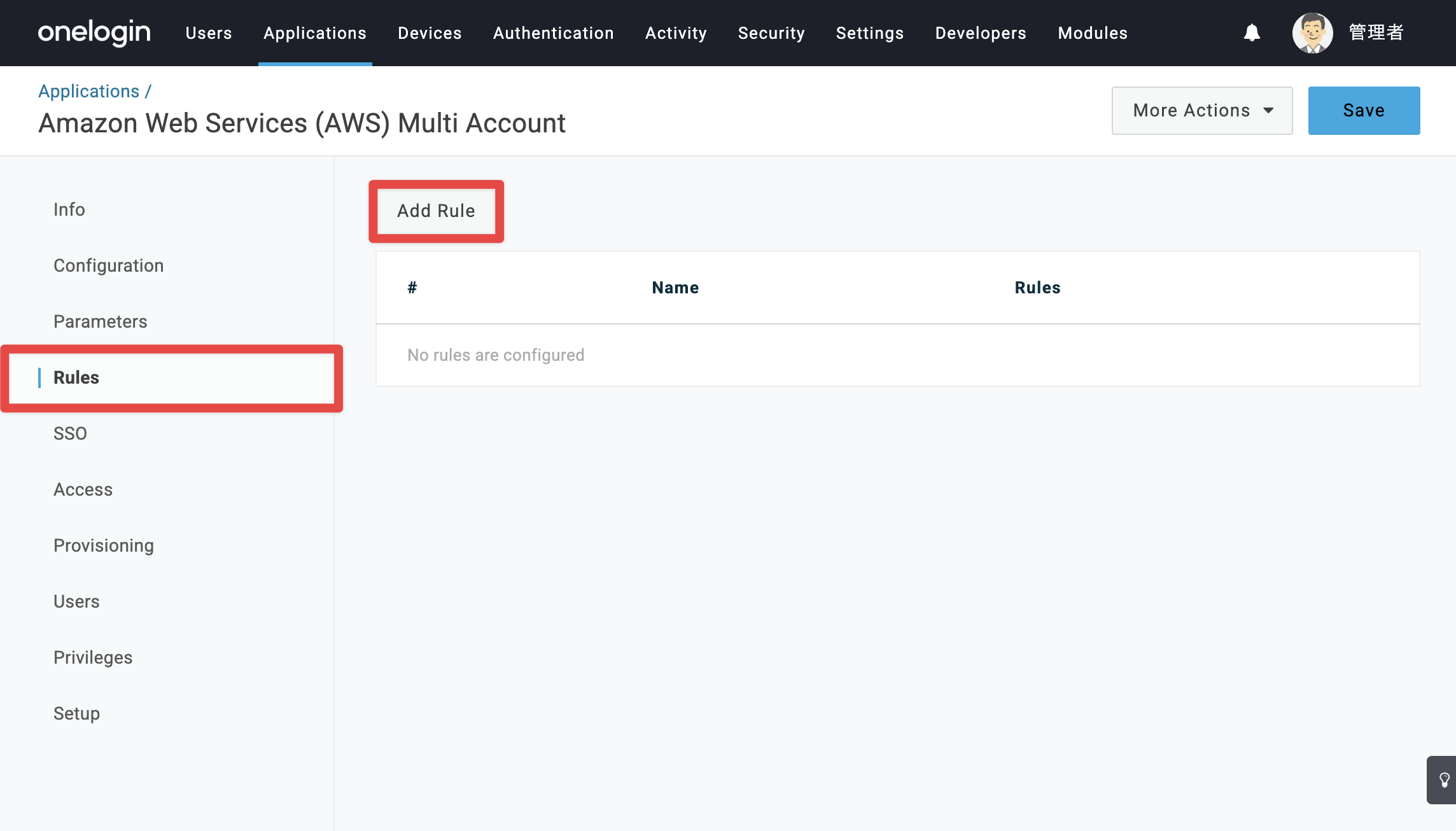Switch to the Parameters tab

[101, 322]
